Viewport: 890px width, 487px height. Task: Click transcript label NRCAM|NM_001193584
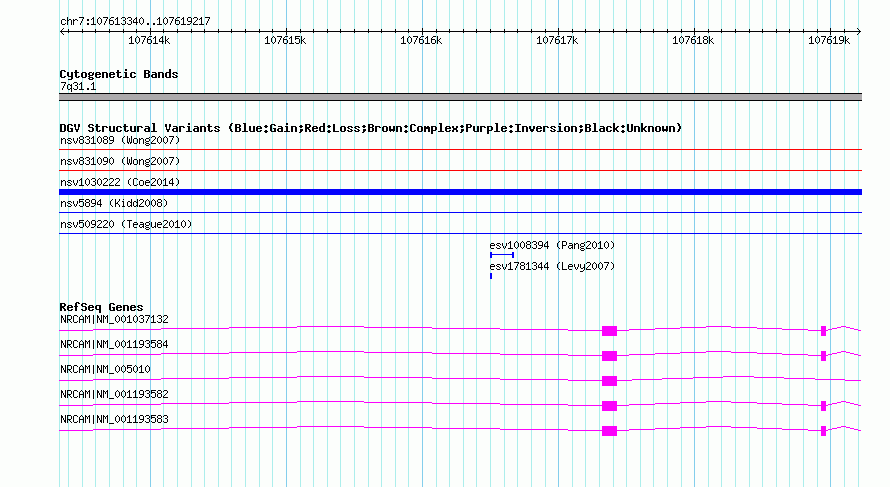[114, 345]
